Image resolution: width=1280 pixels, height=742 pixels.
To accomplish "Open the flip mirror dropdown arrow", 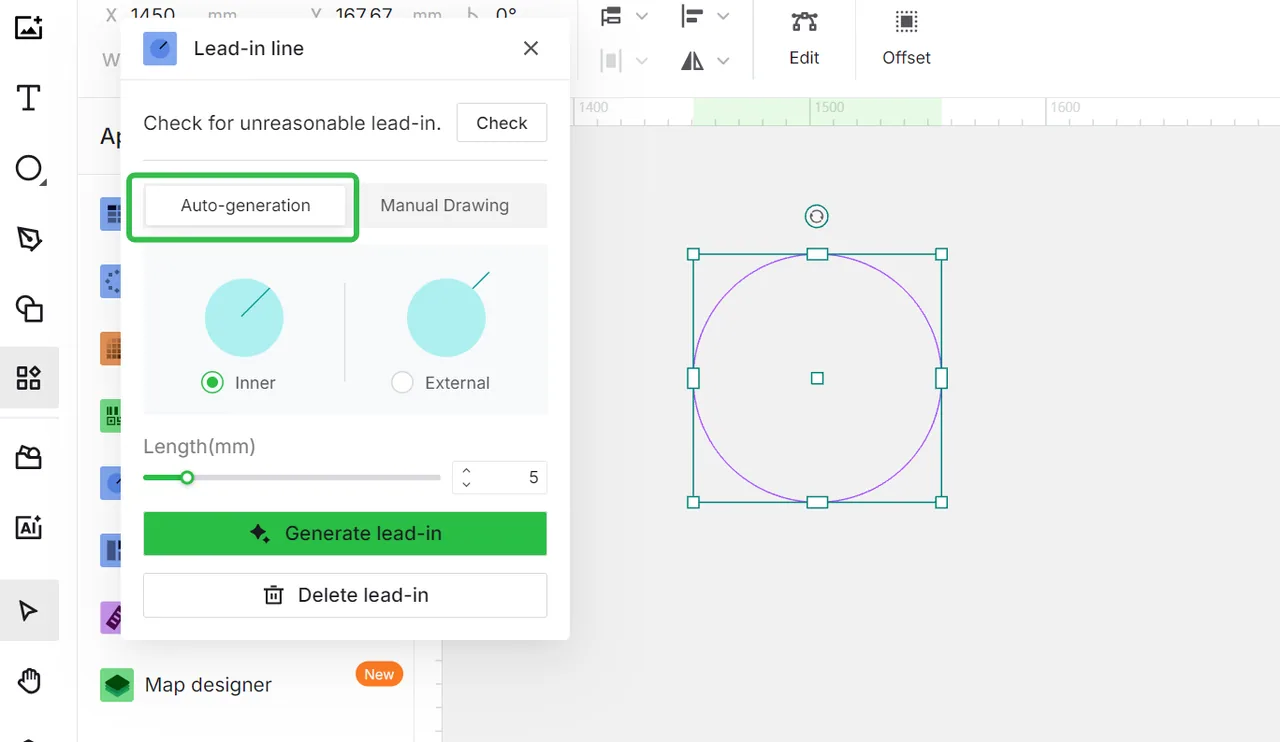I will pos(723,61).
